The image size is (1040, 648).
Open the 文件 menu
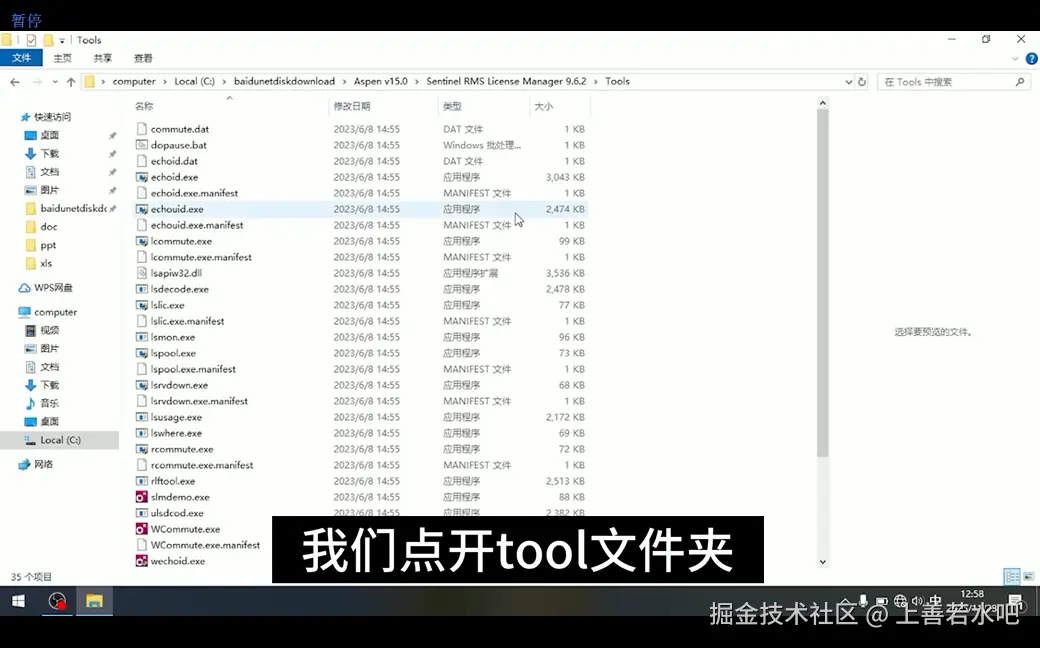[x=21, y=57]
